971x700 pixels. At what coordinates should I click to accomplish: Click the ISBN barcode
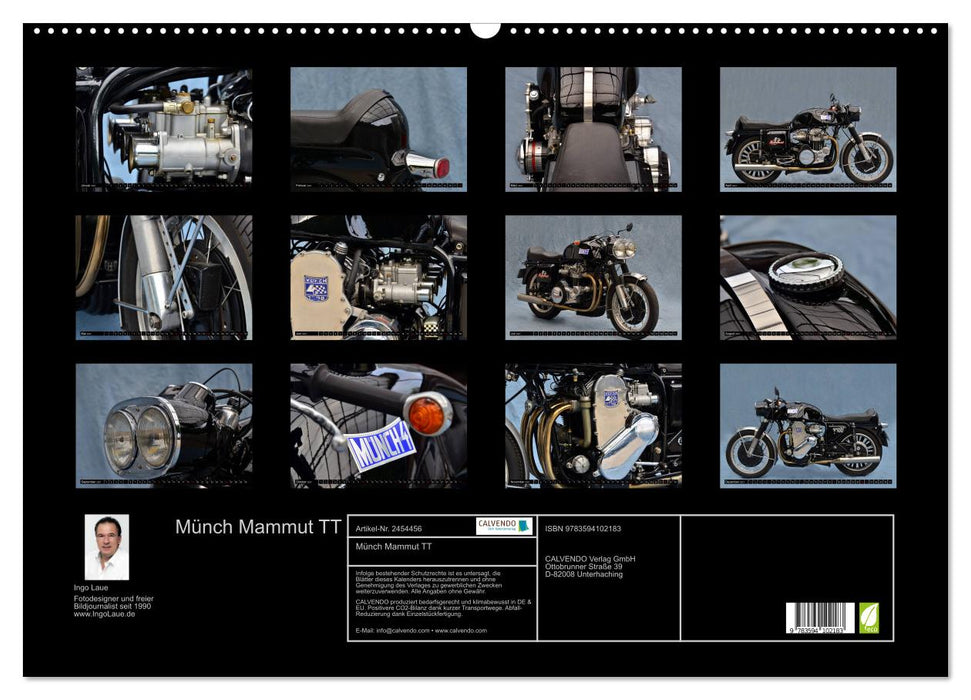point(820,618)
